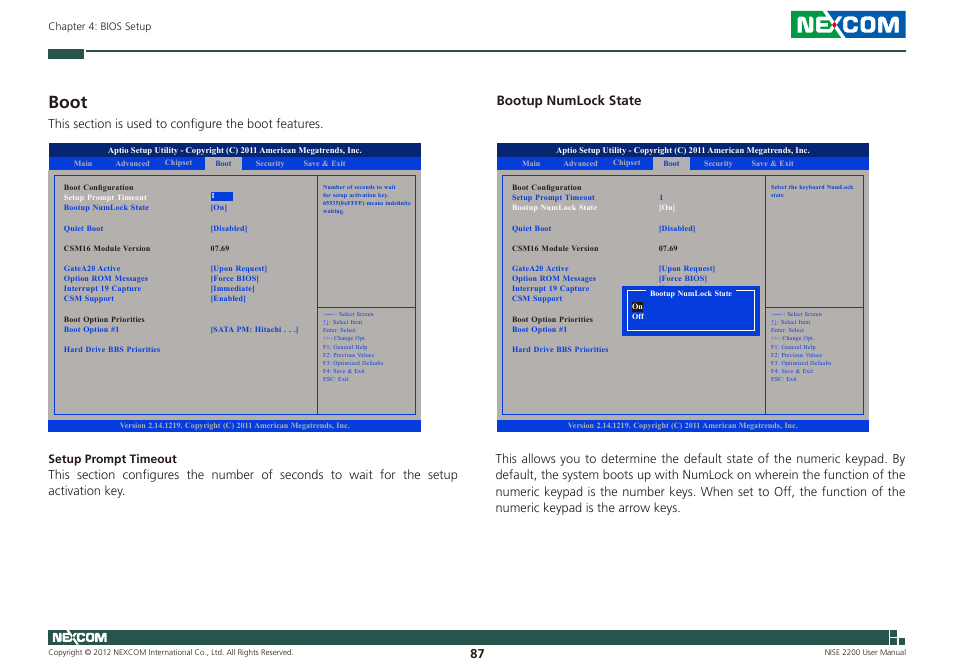Open the [Upon Request] value in left screen

pos(238,268)
